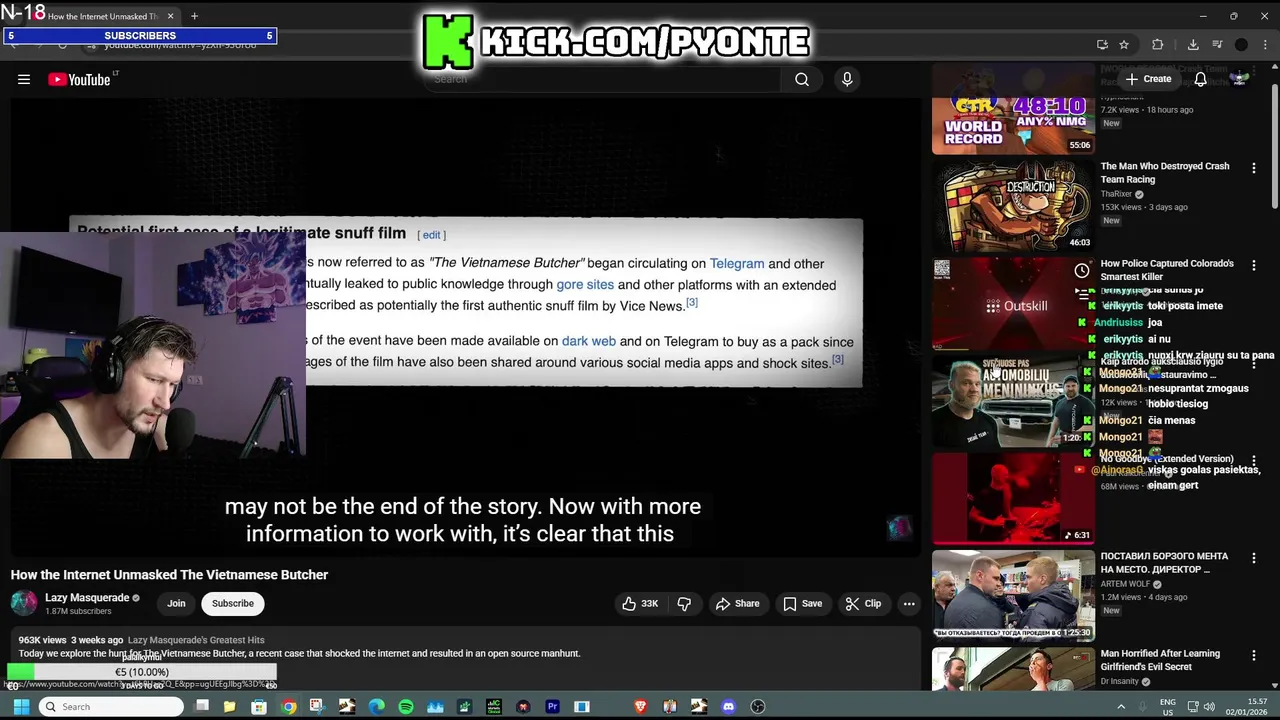The height and width of the screenshot is (720, 1280).
Task: Click the YouTube search input field
Action: pos(604,79)
